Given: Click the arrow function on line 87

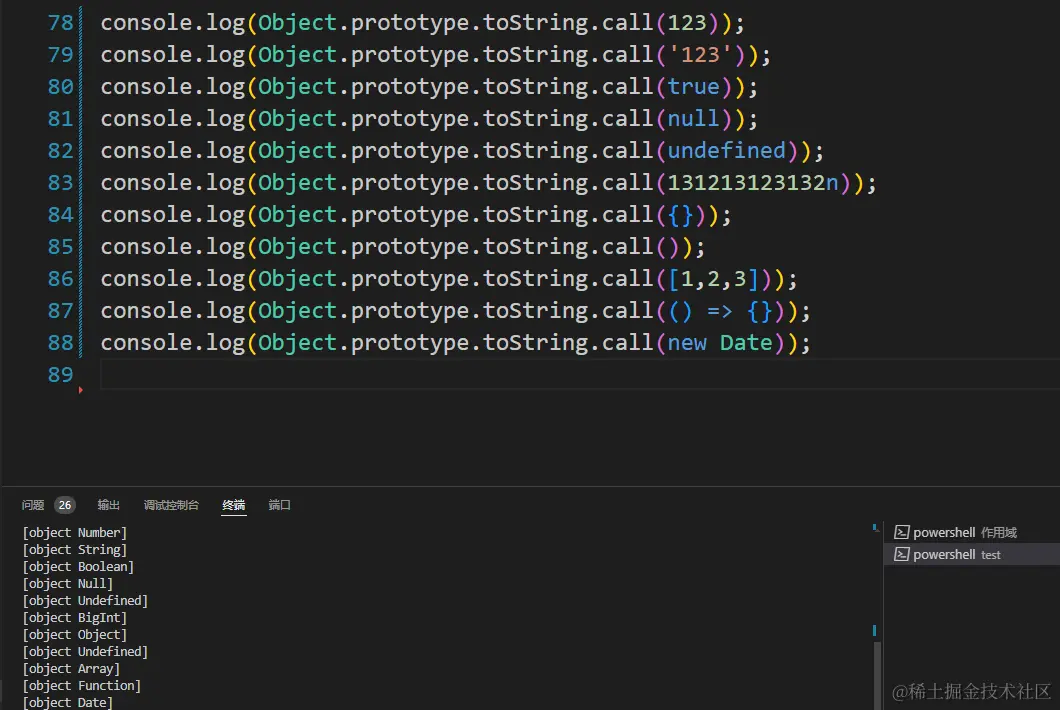Looking at the screenshot, I should tap(720, 311).
